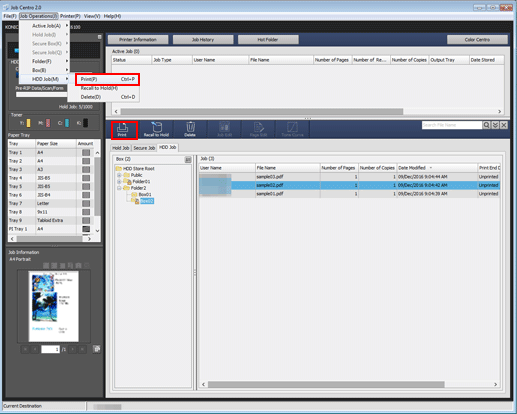Viewport: 517px width, 414px height.
Task: Expand the Folder01 tree node
Action: (x=119, y=181)
